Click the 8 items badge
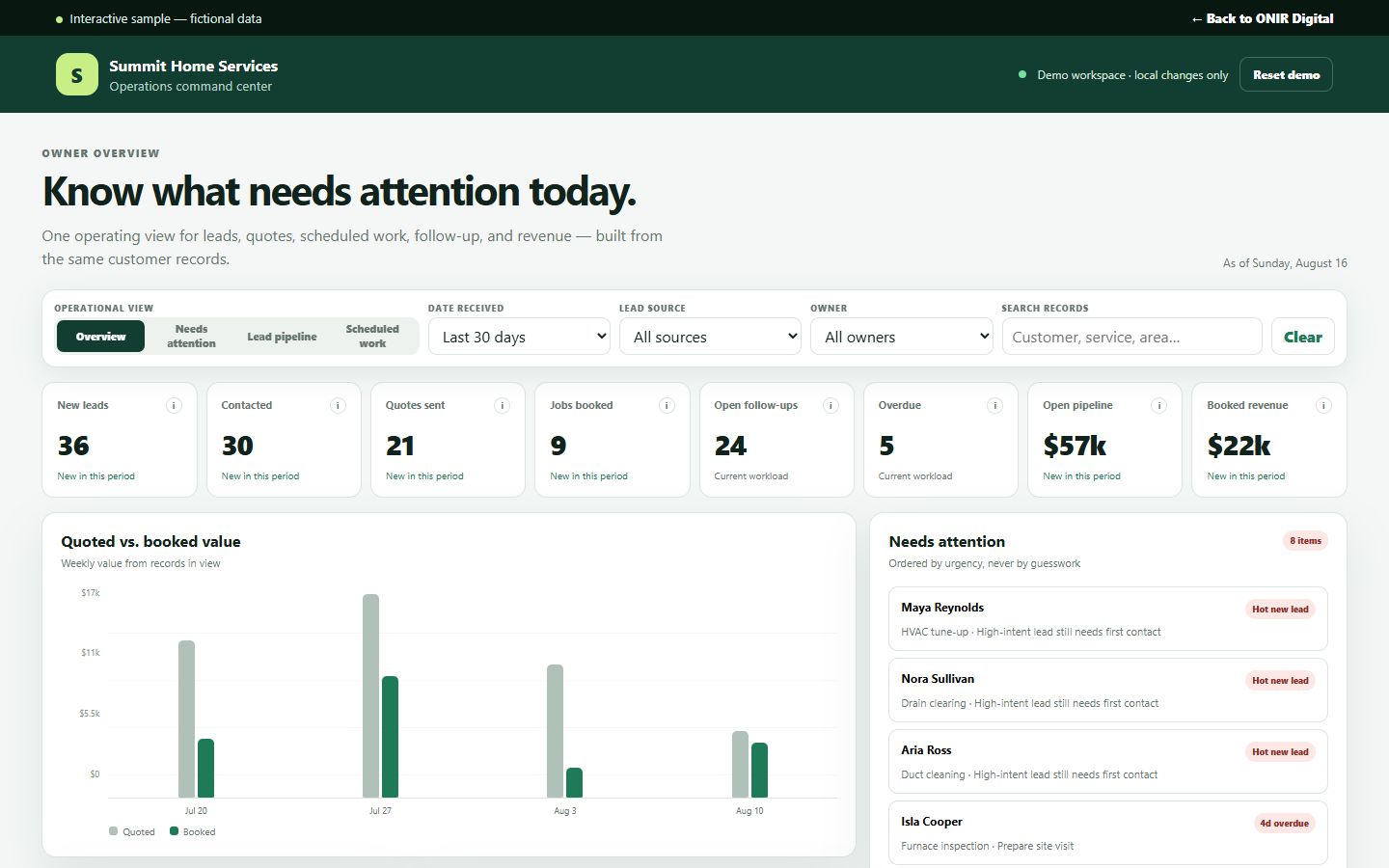The width and height of the screenshot is (1389, 868). (1305, 541)
